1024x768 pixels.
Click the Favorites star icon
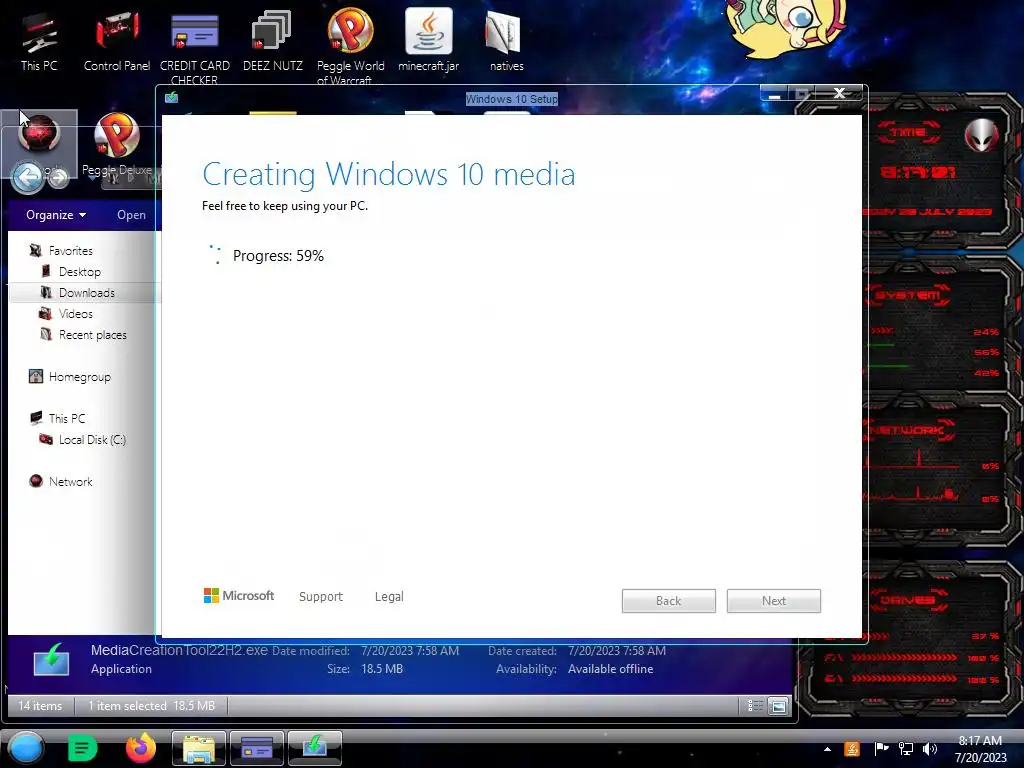[x=35, y=251]
